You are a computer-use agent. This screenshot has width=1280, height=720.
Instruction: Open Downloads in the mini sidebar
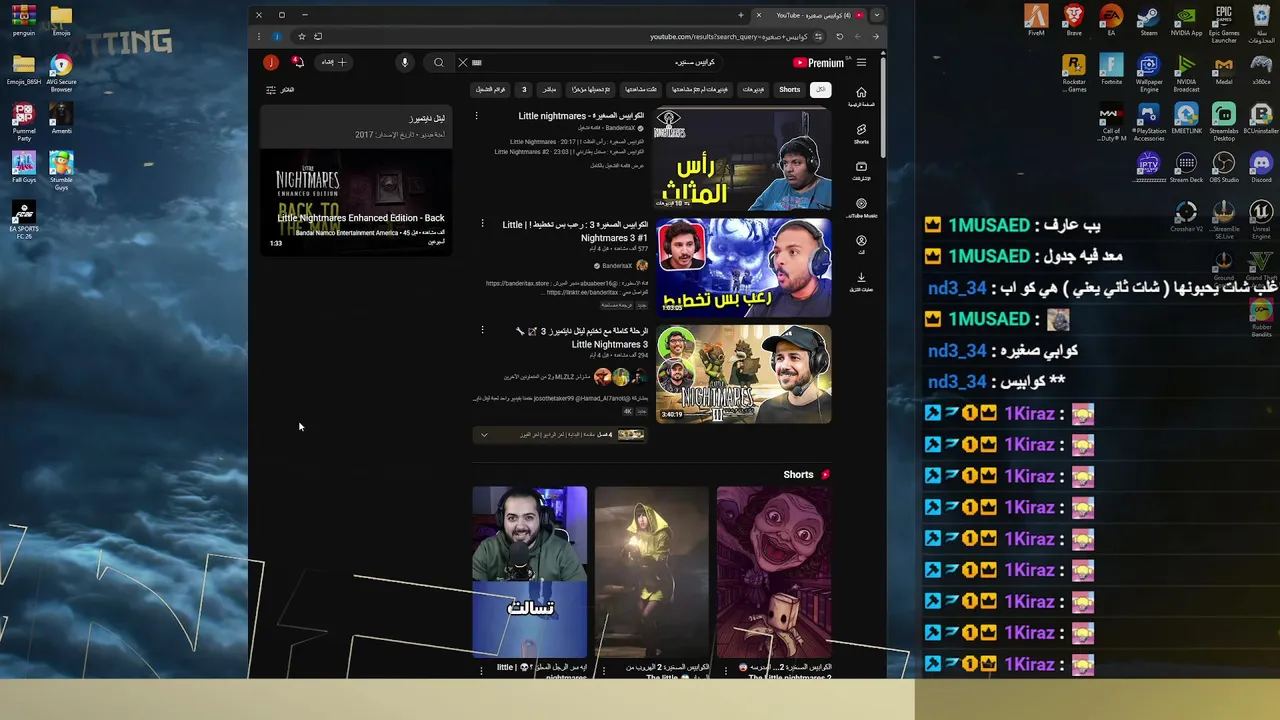pyautogui.click(x=861, y=282)
